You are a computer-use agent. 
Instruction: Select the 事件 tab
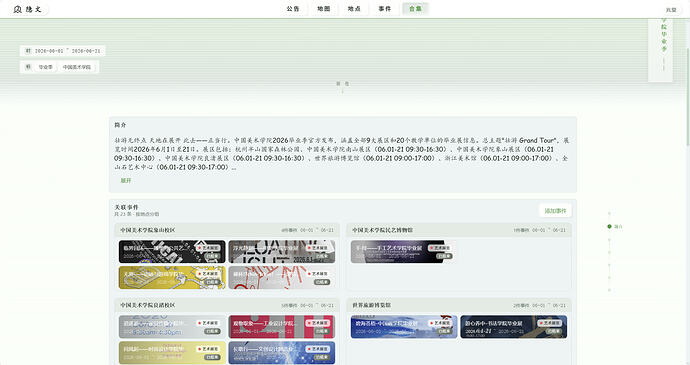pos(385,9)
